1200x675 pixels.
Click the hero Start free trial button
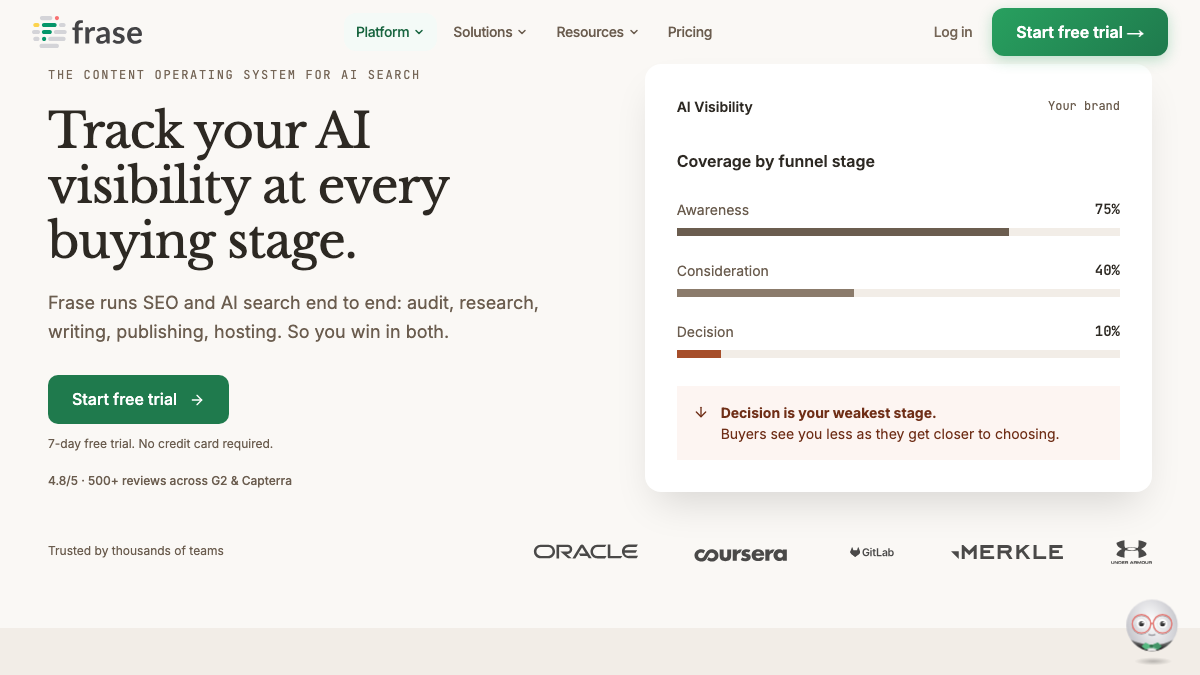[x=138, y=399]
